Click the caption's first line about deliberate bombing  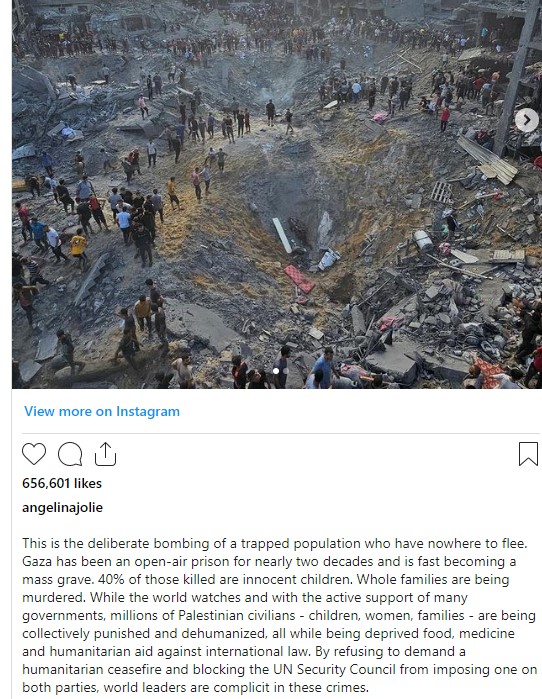click(x=275, y=543)
